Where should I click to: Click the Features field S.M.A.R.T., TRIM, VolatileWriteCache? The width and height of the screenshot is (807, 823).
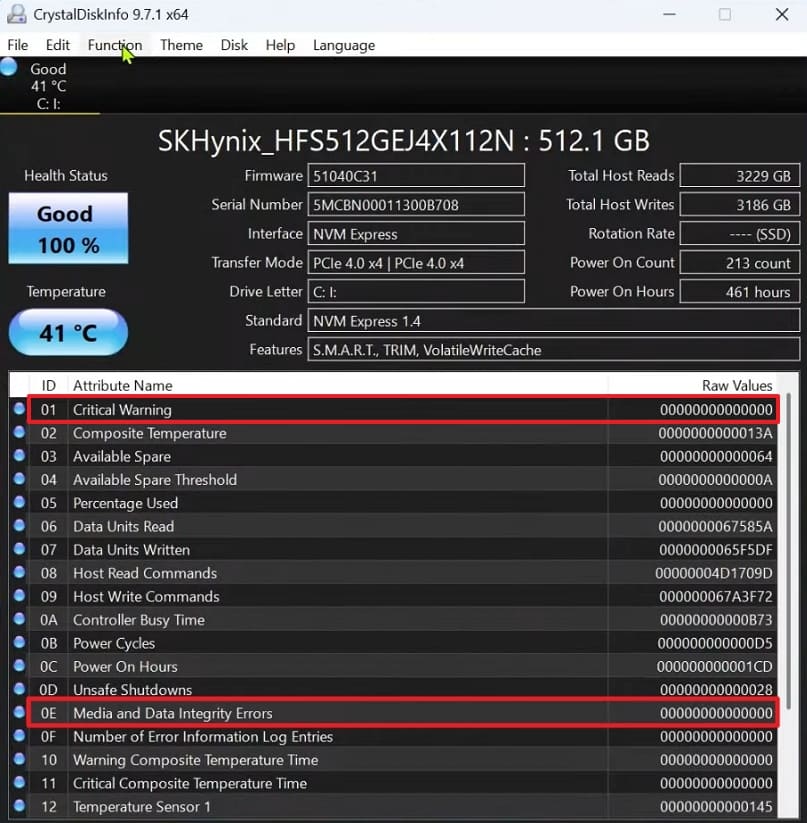554,350
